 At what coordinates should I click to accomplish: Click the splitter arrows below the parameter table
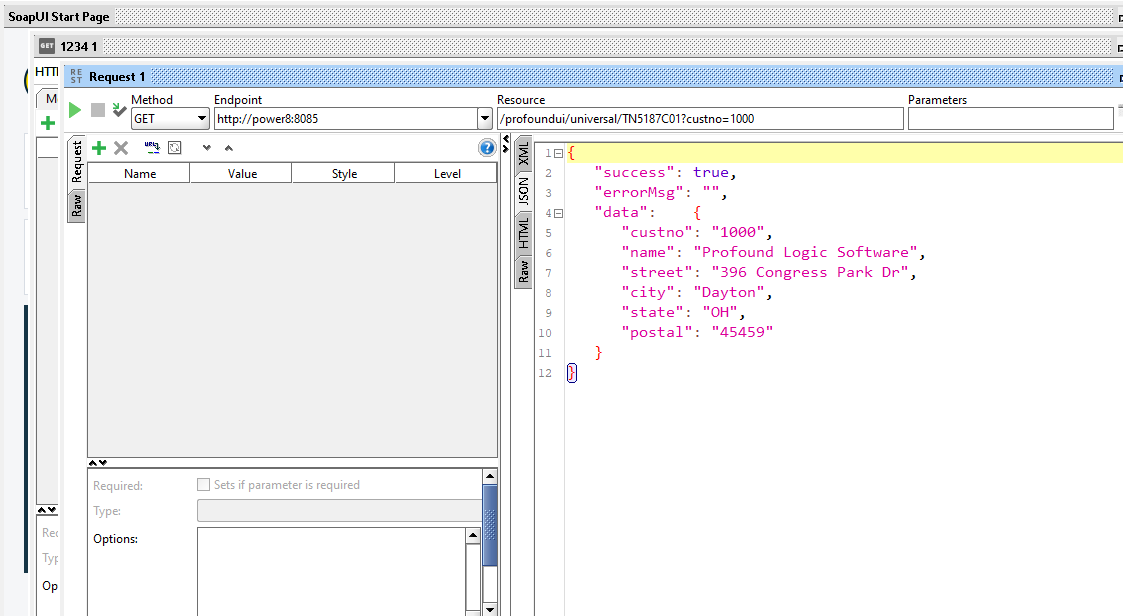point(97,463)
